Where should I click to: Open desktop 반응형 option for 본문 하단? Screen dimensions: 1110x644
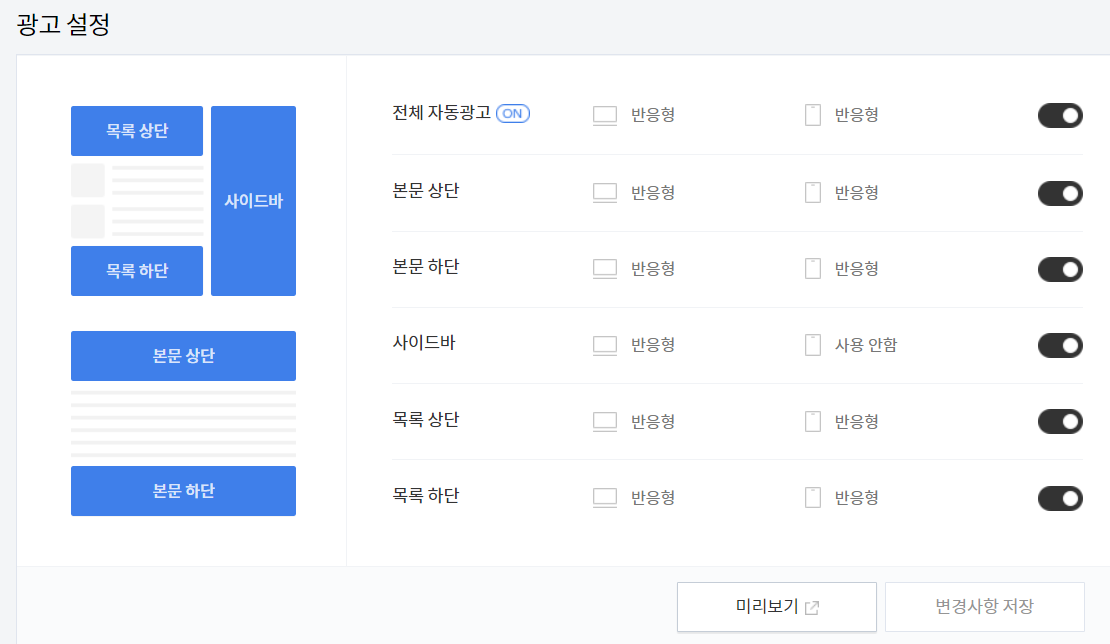[x=653, y=269]
